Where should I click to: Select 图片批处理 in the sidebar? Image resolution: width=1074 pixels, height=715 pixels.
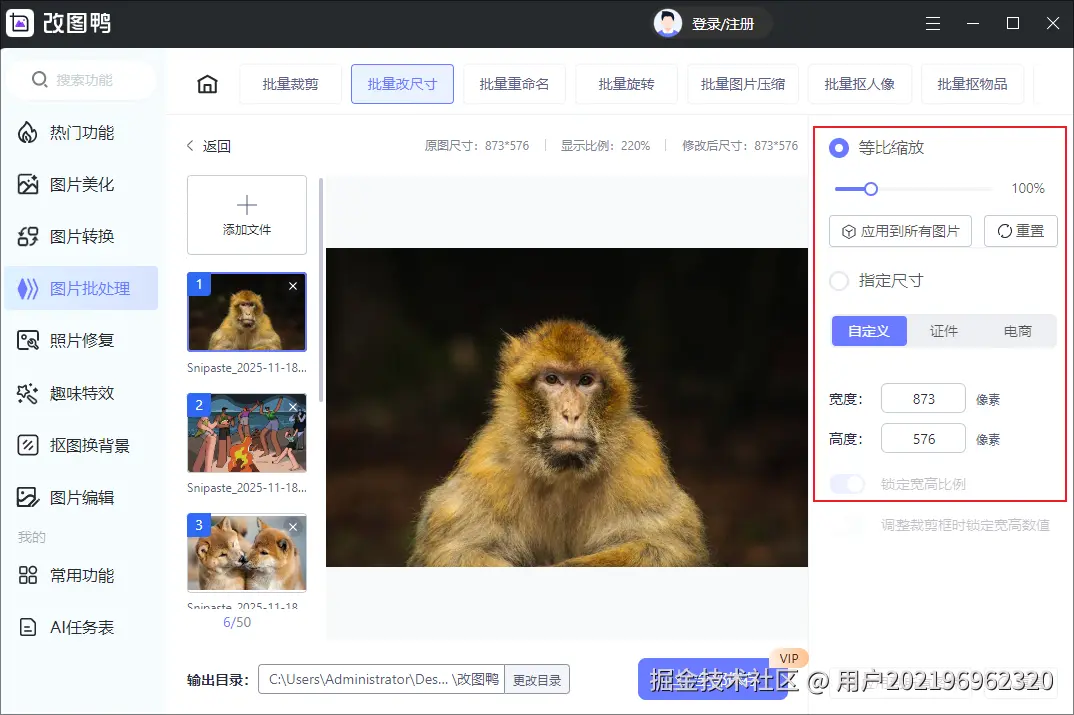coord(81,288)
